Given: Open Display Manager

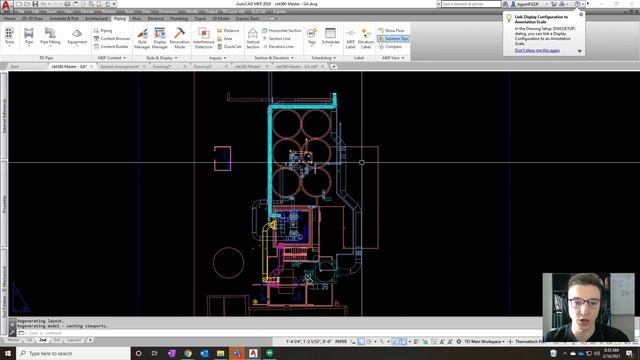Looking at the screenshot, I should [x=160, y=38].
